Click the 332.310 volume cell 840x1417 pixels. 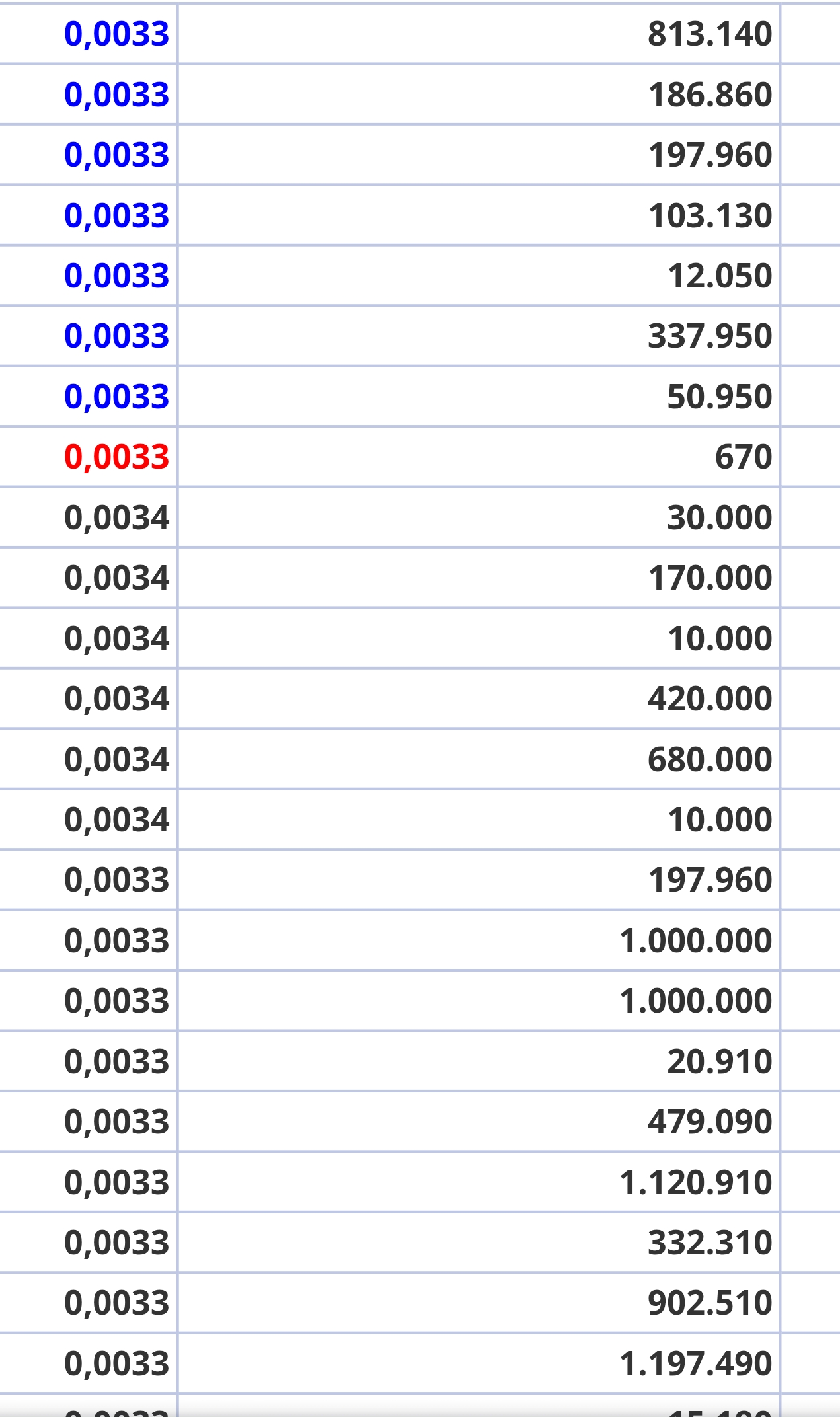coord(479,1243)
